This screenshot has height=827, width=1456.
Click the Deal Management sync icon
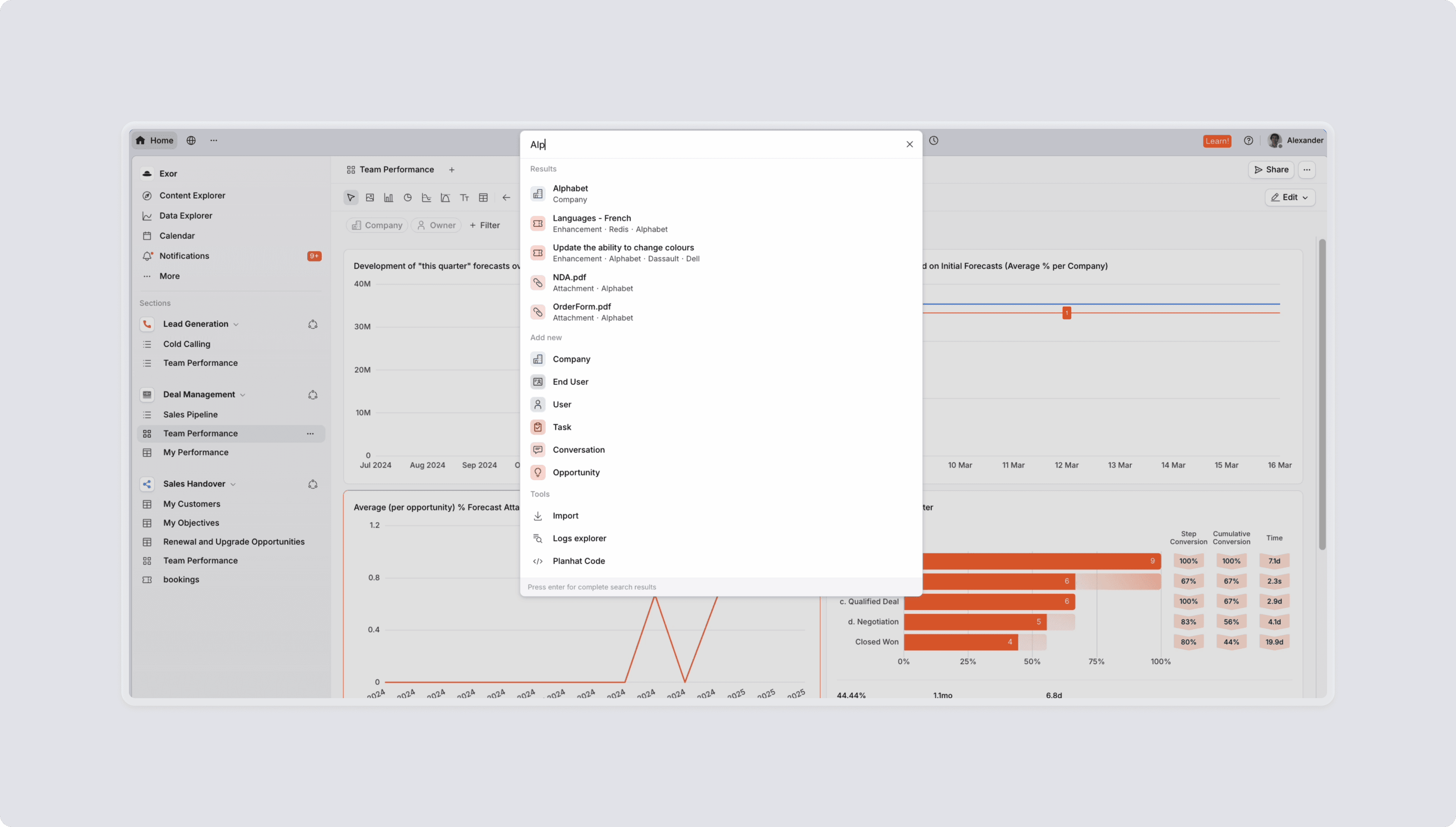[x=312, y=395]
